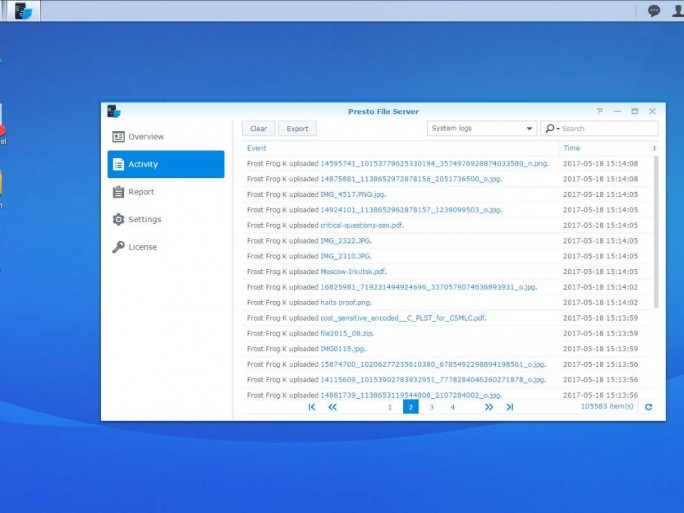This screenshot has height=513, width=684.
Task: Open the Overview section
Action: coord(166,137)
